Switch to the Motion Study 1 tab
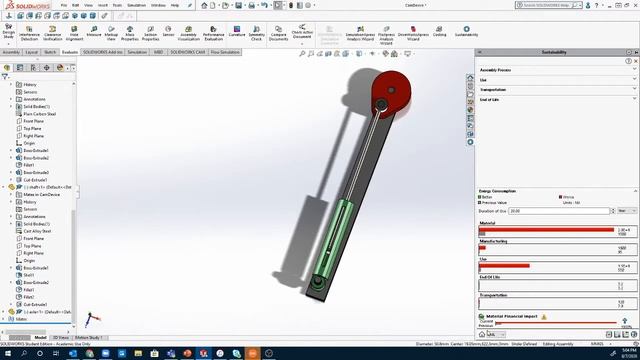 tap(89, 338)
